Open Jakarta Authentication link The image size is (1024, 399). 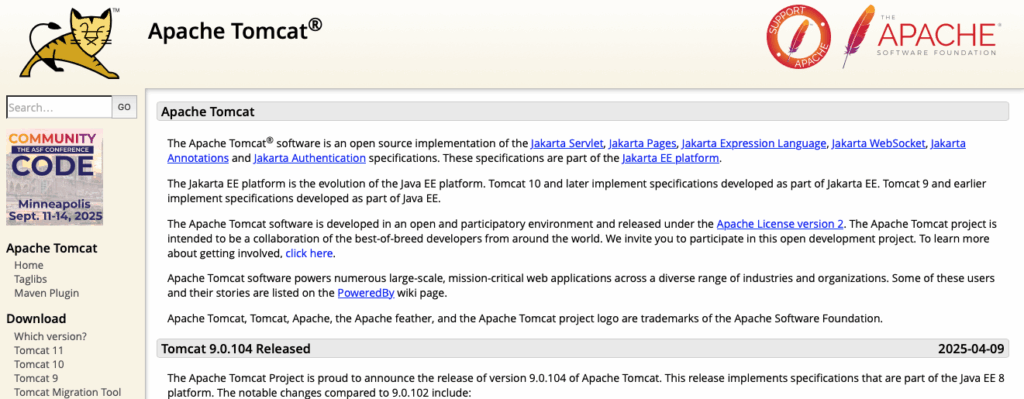click(310, 158)
